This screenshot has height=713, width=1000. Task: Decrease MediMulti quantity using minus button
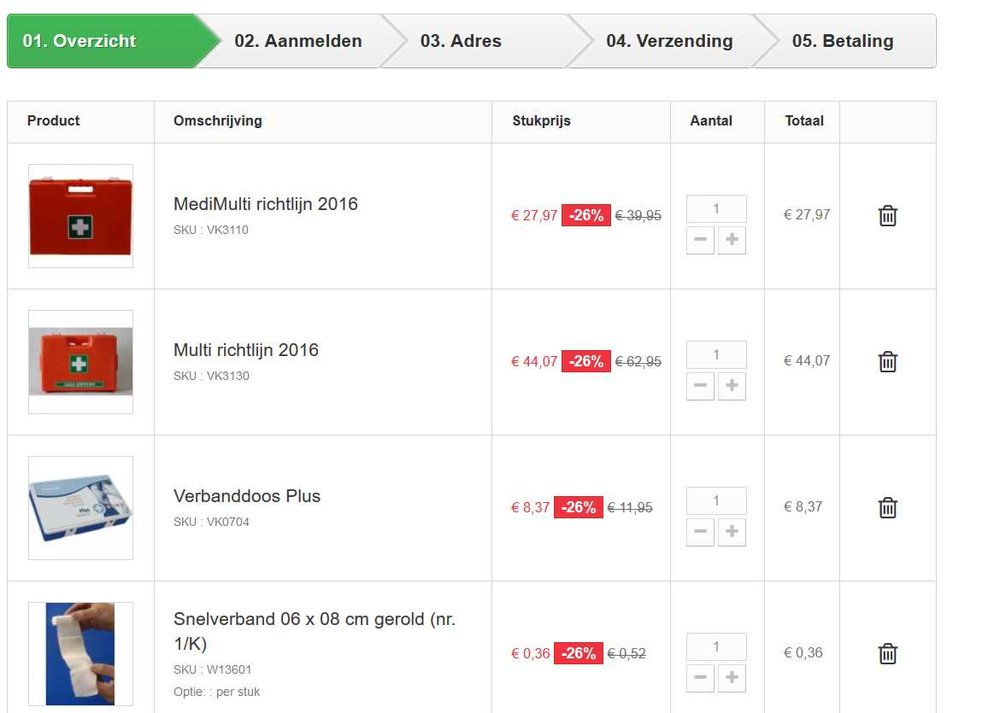click(699, 240)
